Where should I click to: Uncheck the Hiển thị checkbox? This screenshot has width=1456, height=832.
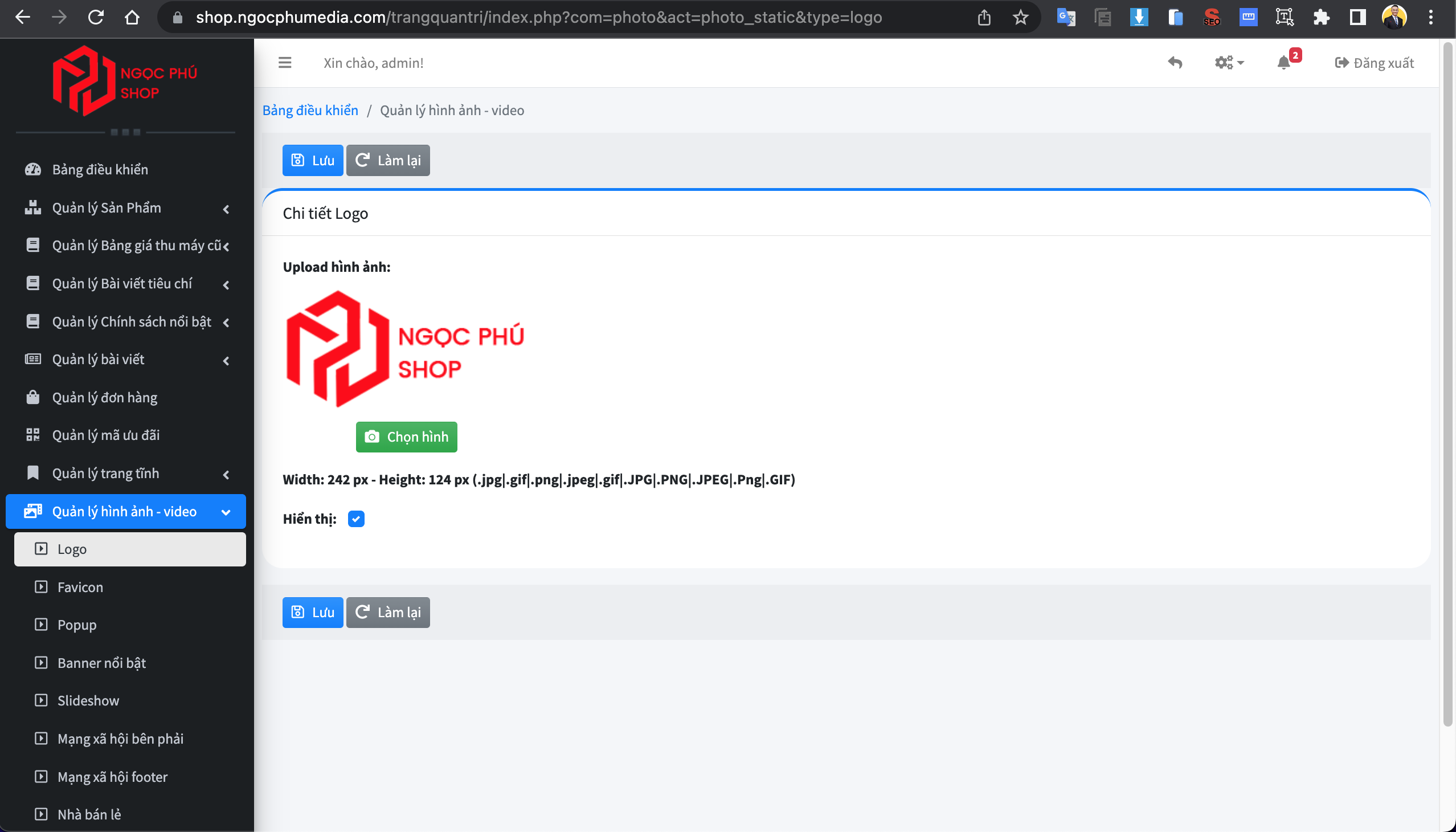click(356, 519)
